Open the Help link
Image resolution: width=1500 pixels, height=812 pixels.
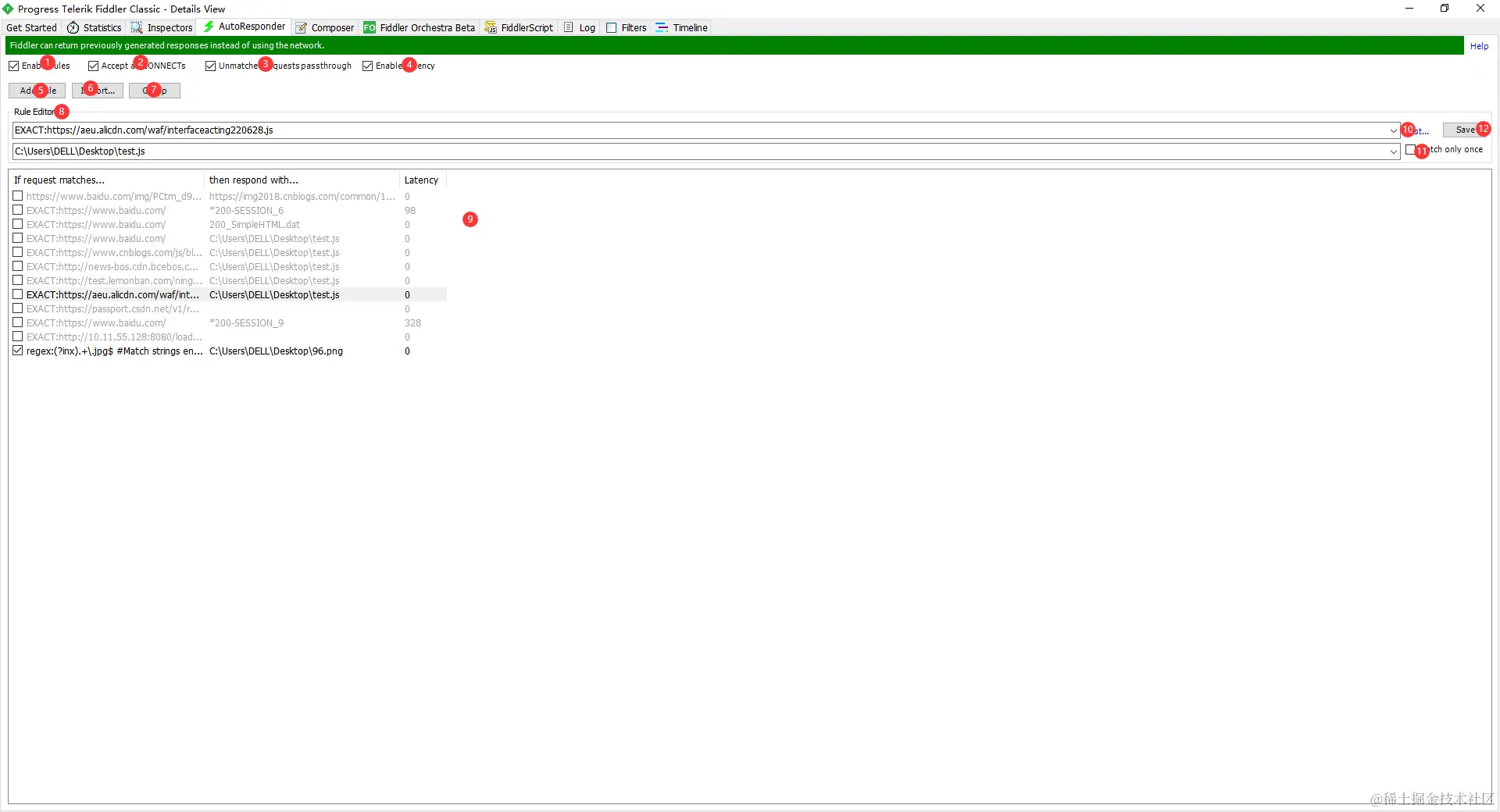coord(1479,46)
